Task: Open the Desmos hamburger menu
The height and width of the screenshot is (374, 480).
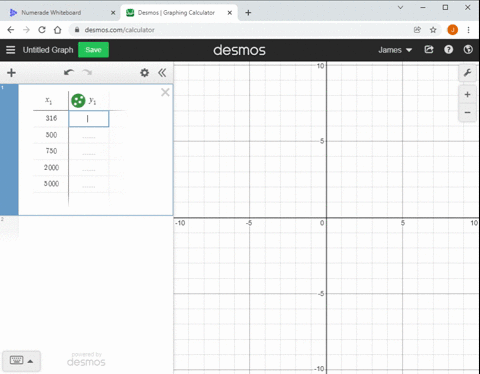Action: click(10, 50)
